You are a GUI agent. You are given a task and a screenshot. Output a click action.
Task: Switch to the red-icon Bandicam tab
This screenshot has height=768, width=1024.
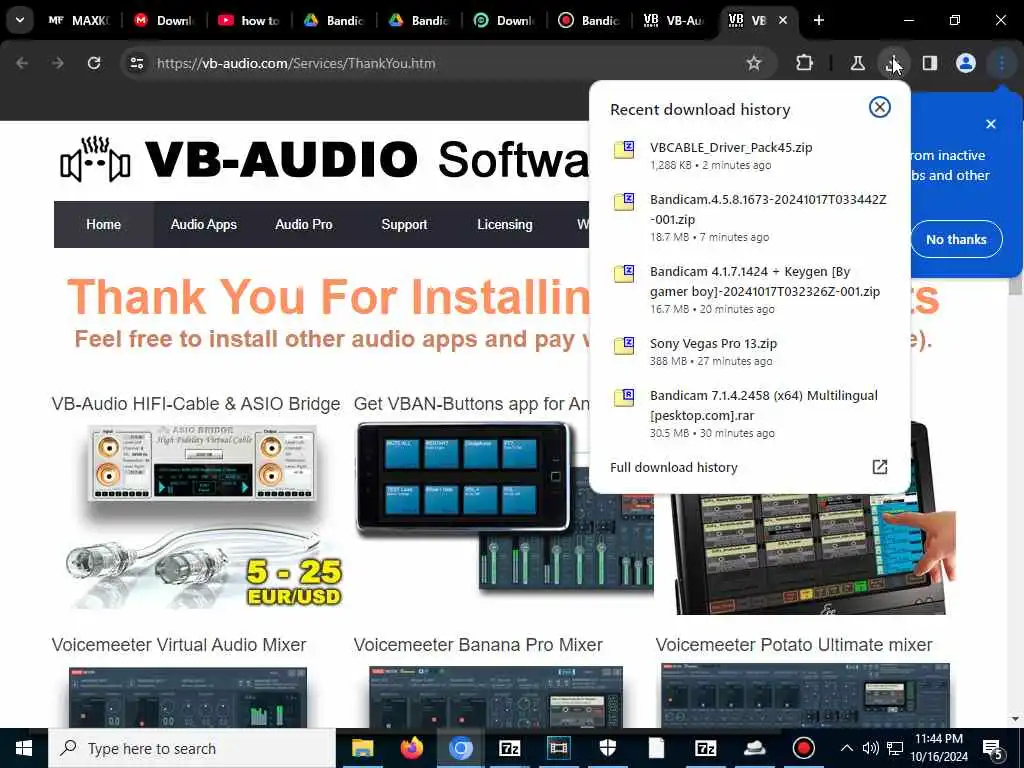point(588,20)
